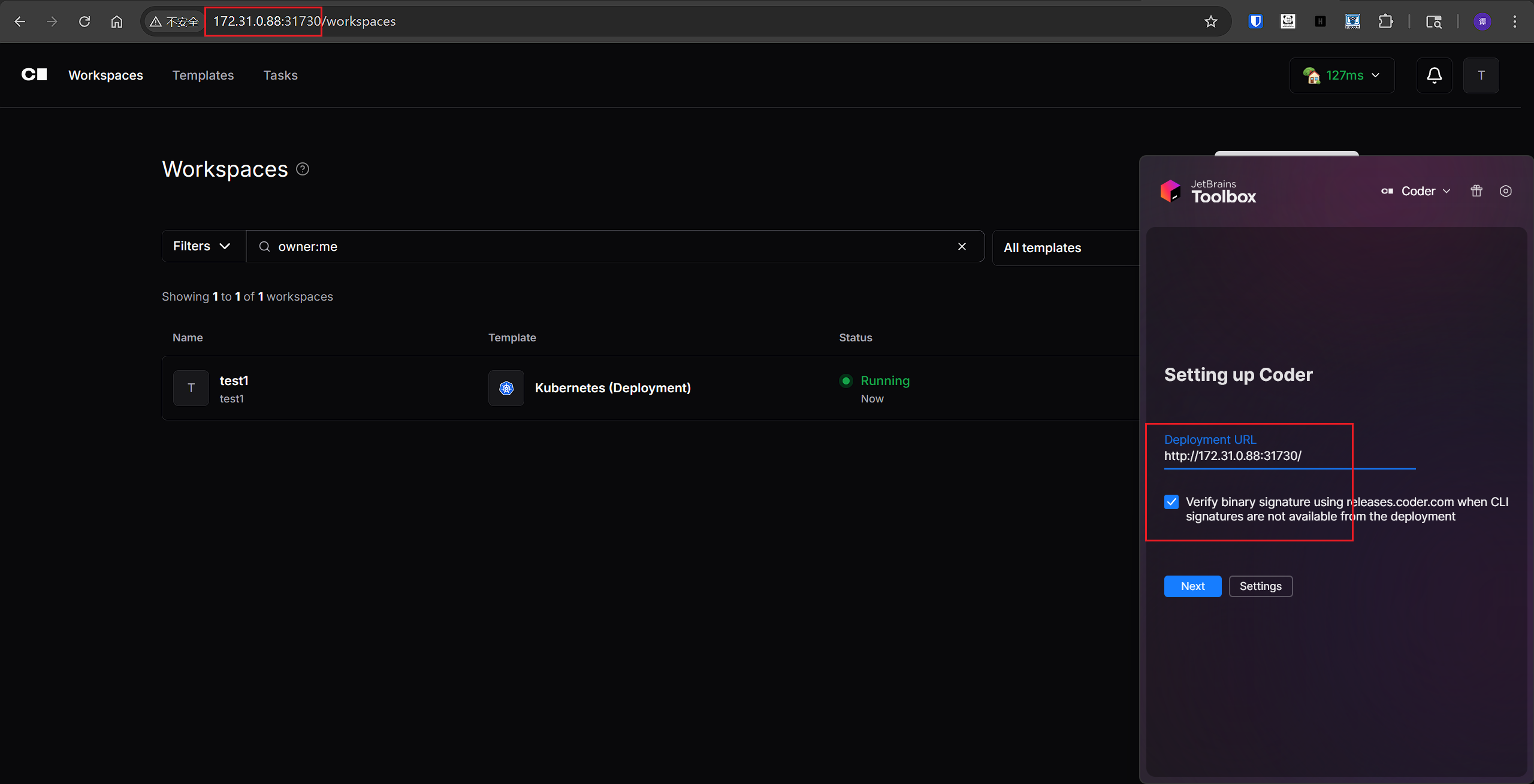
Task: Click the Coder logo in navbar
Action: point(34,74)
